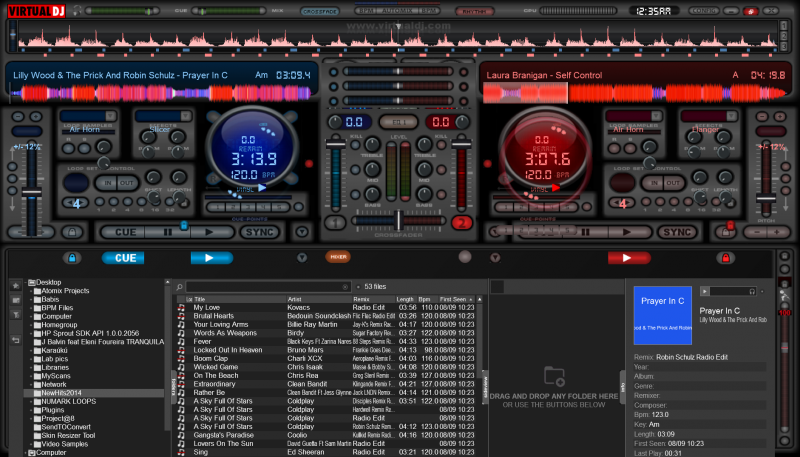Click the left deck pitch slider handle

click(x=32, y=192)
